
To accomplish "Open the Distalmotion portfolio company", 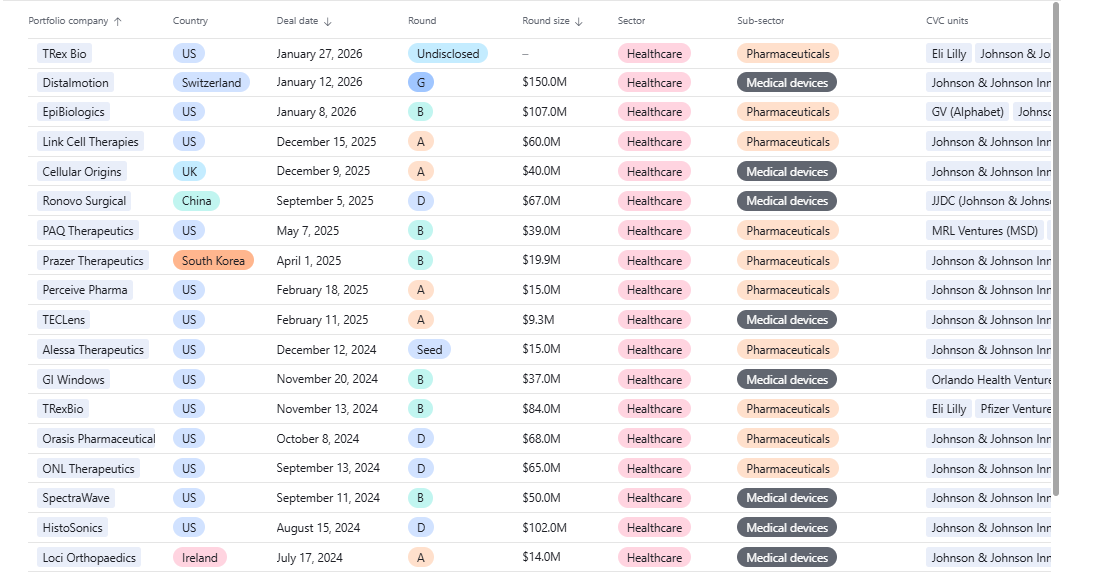I will tap(76, 83).
